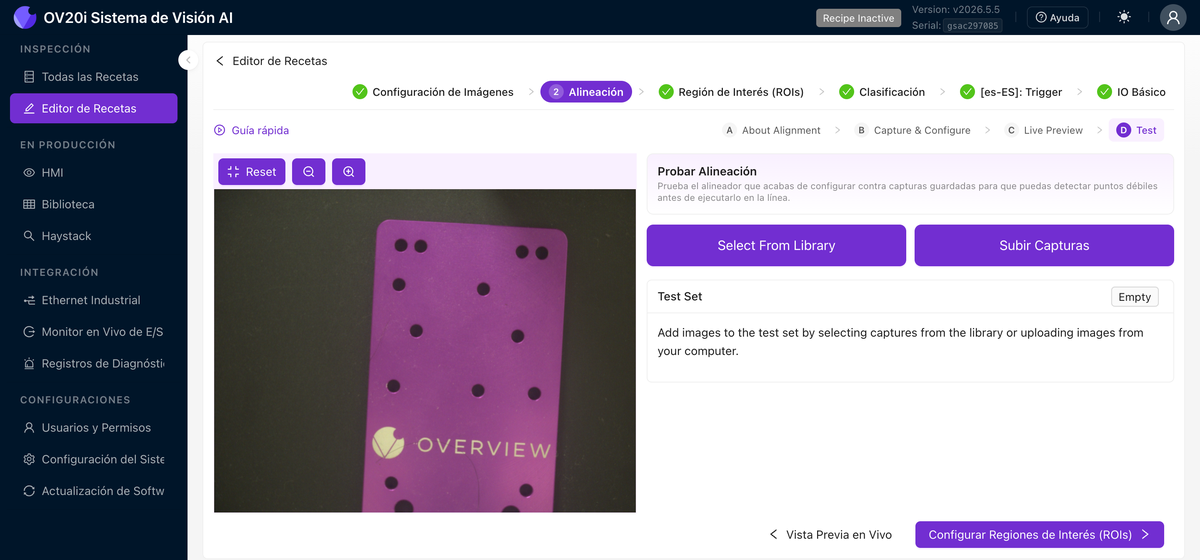
Task: Select the Alineación step
Action: [x=586, y=92]
